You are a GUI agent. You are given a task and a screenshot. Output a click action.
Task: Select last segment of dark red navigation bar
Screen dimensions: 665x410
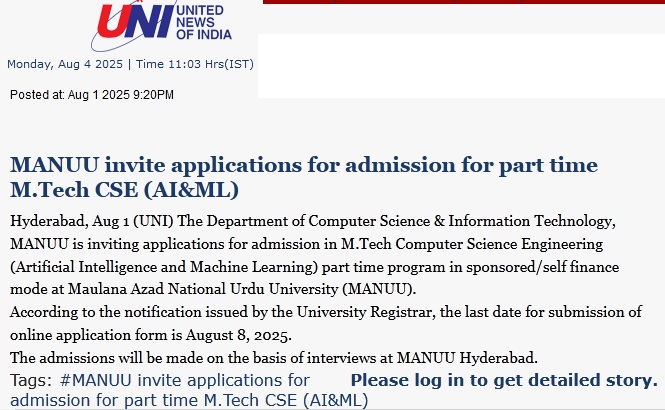click(593, 2)
